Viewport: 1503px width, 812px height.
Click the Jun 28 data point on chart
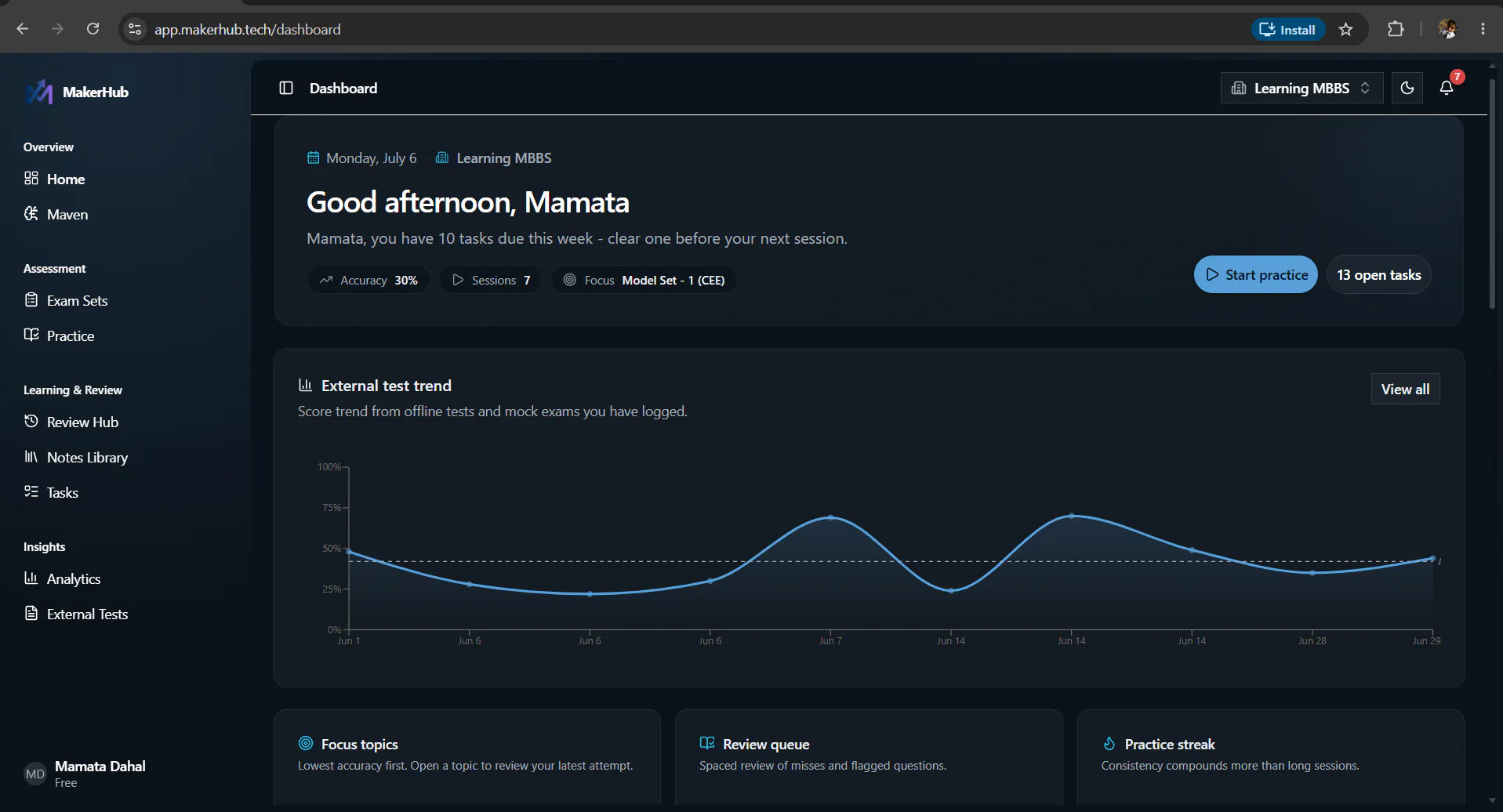[1312, 573]
